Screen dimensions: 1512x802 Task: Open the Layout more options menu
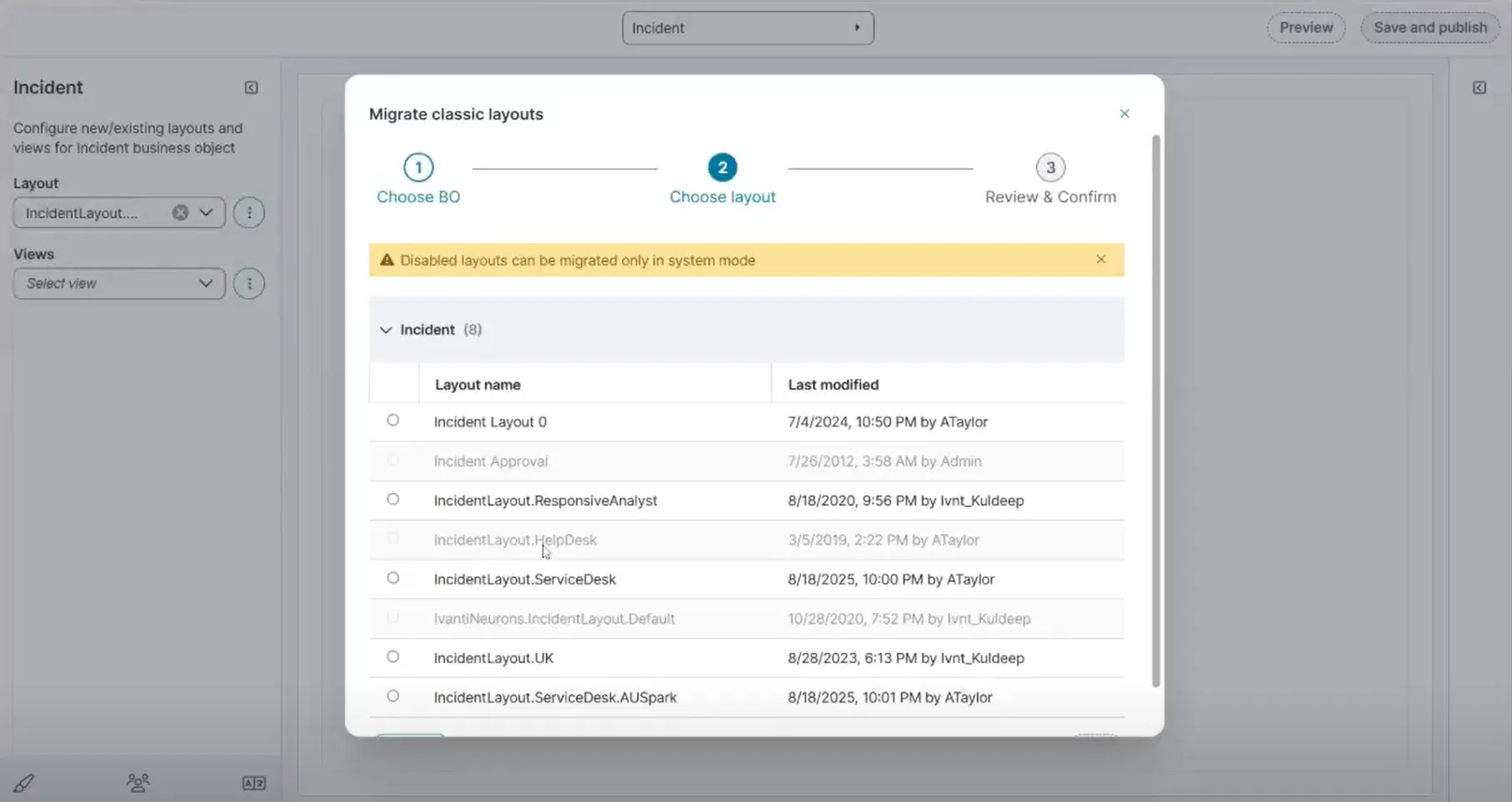tap(249, 212)
